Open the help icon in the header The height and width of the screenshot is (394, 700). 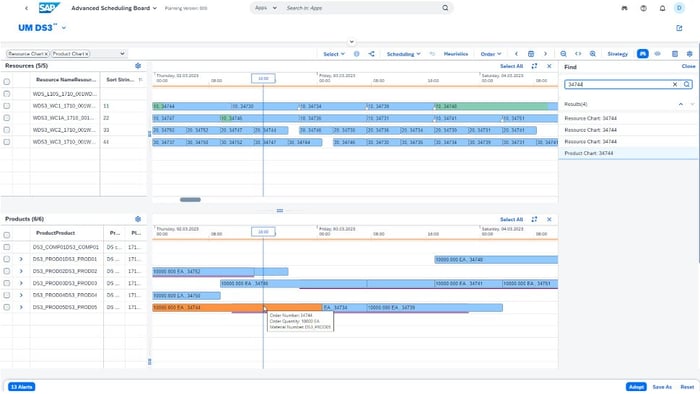click(643, 8)
